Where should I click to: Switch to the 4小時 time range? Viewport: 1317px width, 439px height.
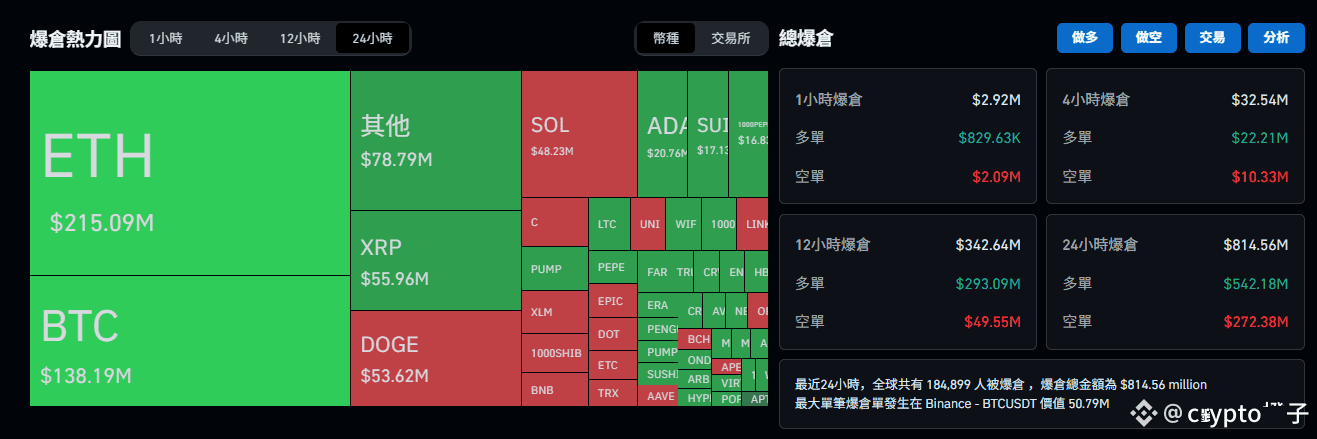pos(231,39)
